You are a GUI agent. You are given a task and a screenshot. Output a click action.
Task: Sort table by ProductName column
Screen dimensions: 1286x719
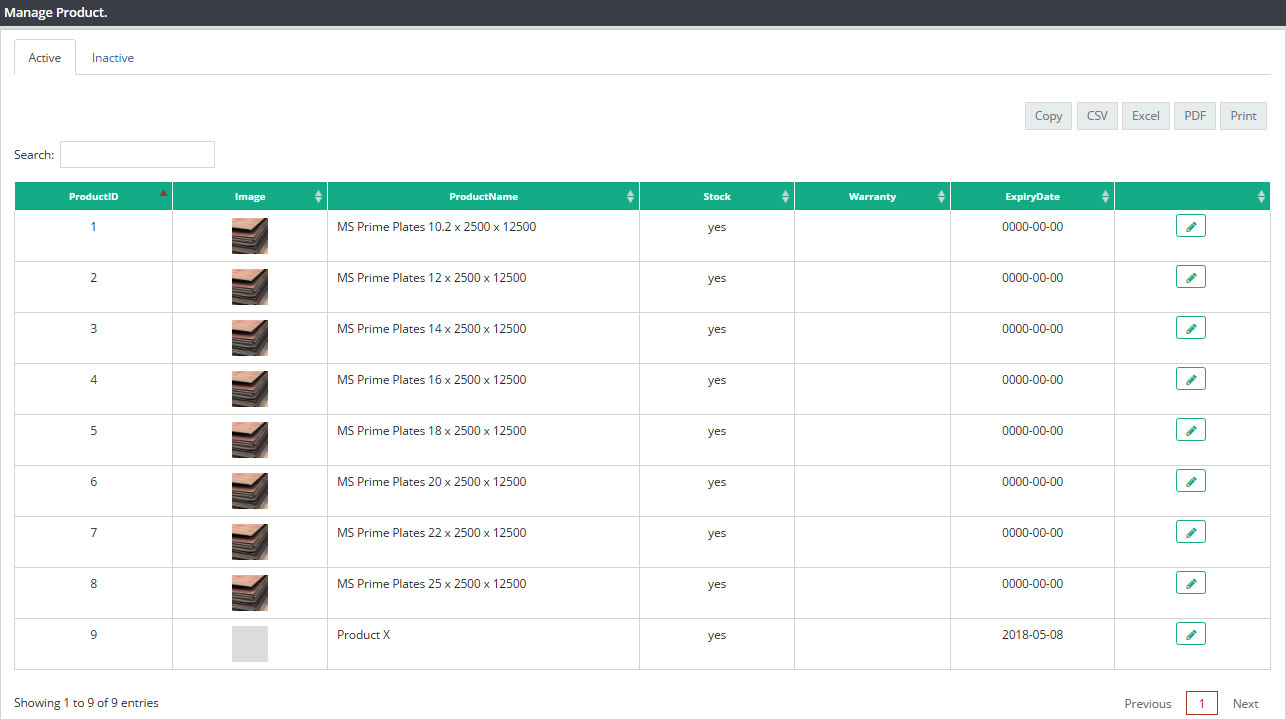coord(483,196)
